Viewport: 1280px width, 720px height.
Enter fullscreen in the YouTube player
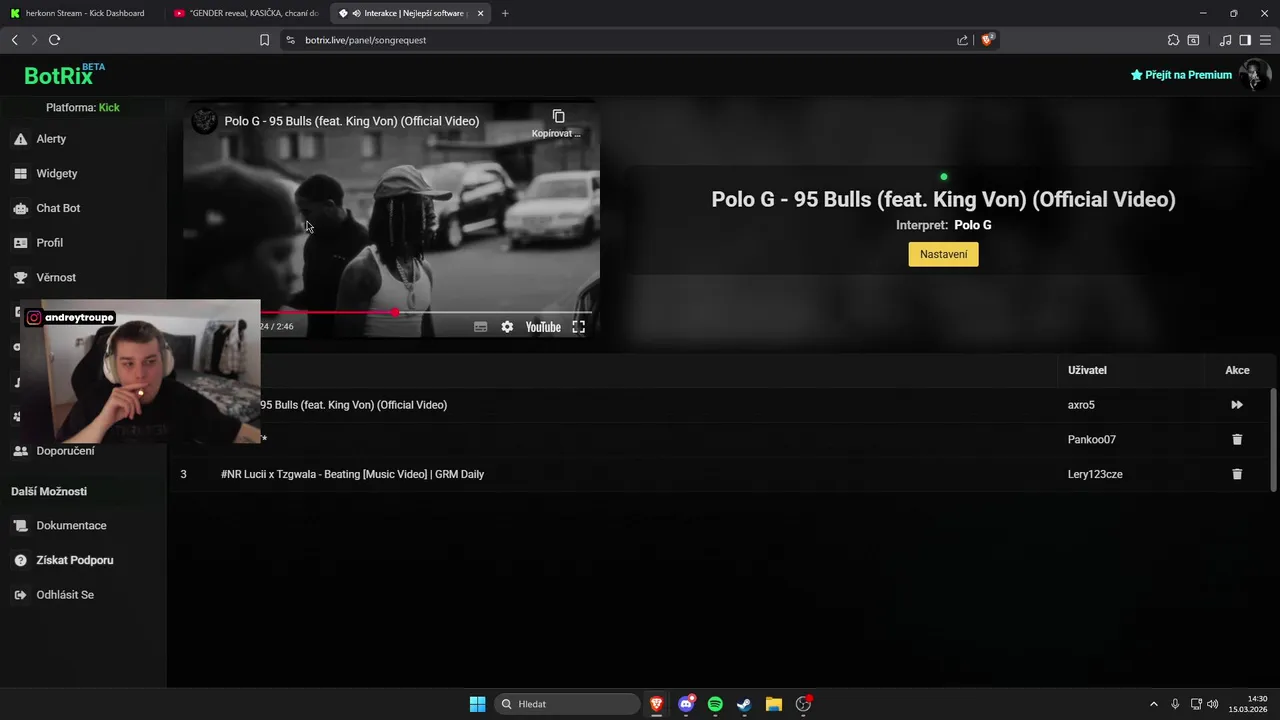(x=578, y=327)
